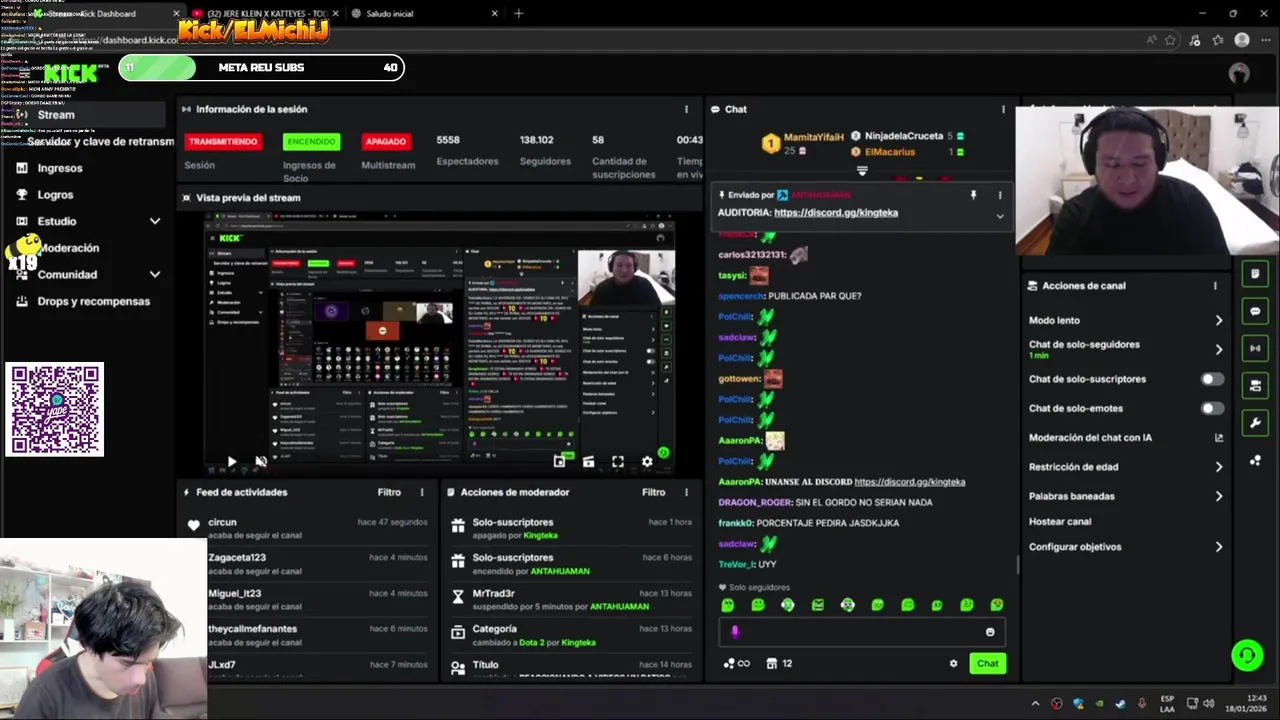The width and height of the screenshot is (1280, 720).
Task: Click the QR code image
Action: tap(54, 410)
